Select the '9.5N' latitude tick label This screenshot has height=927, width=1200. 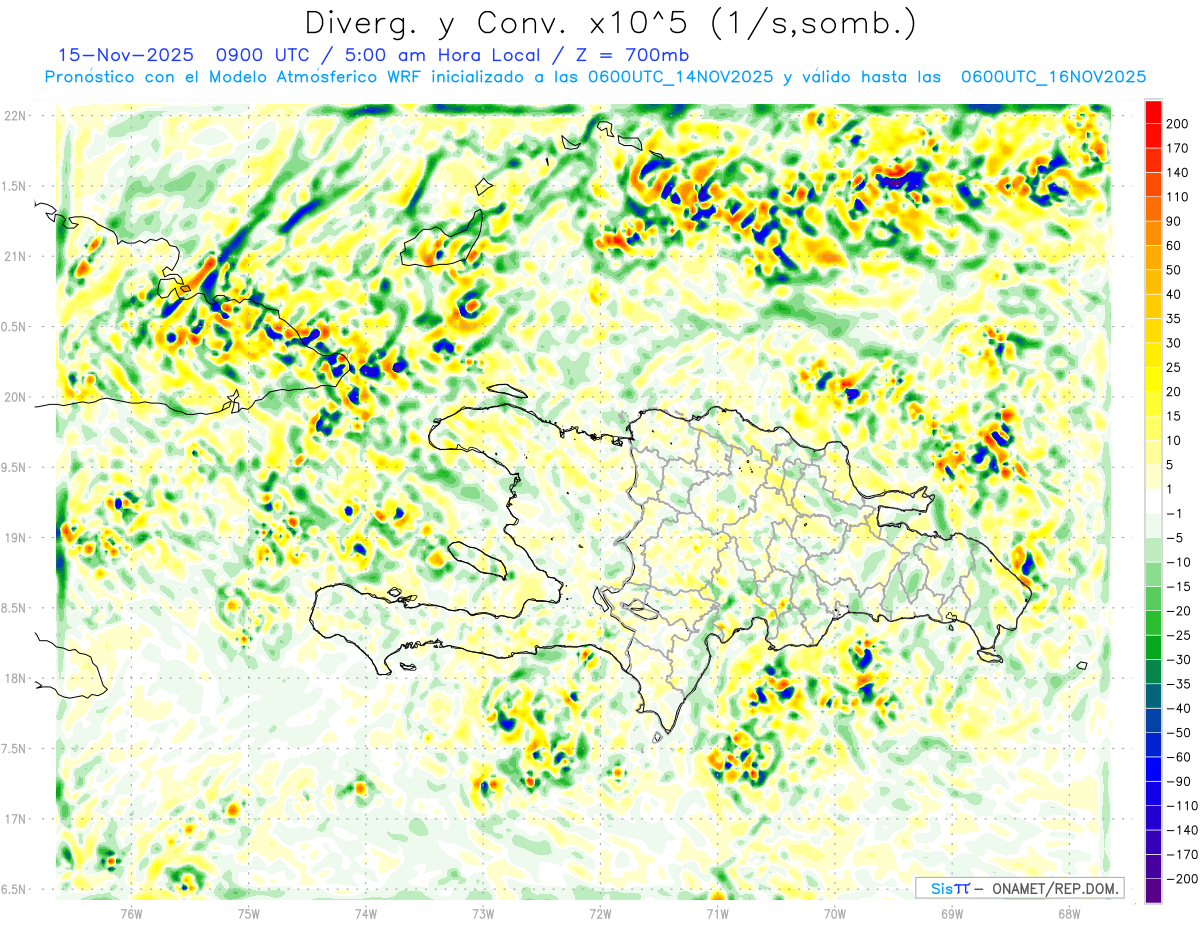(x=15, y=467)
